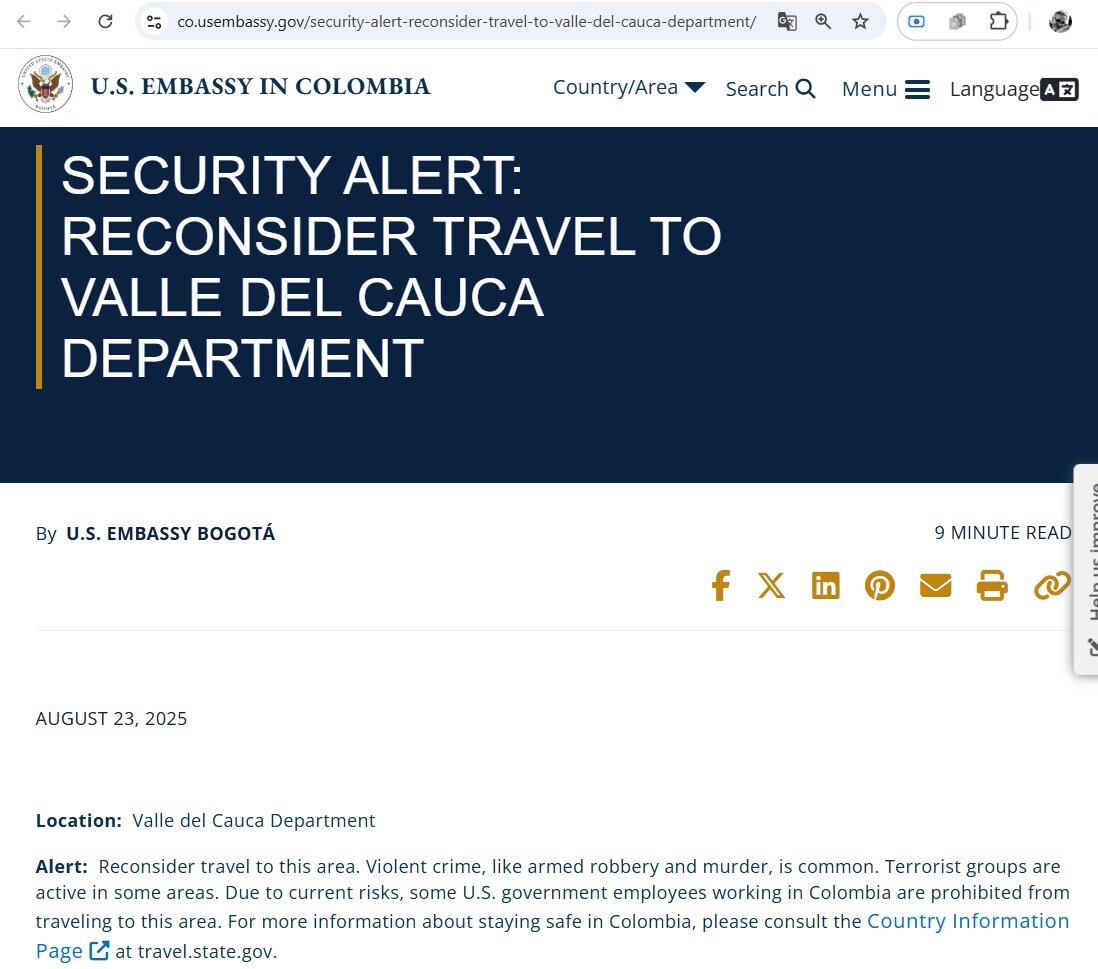Toggle the Google Translate page option

[787, 20]
